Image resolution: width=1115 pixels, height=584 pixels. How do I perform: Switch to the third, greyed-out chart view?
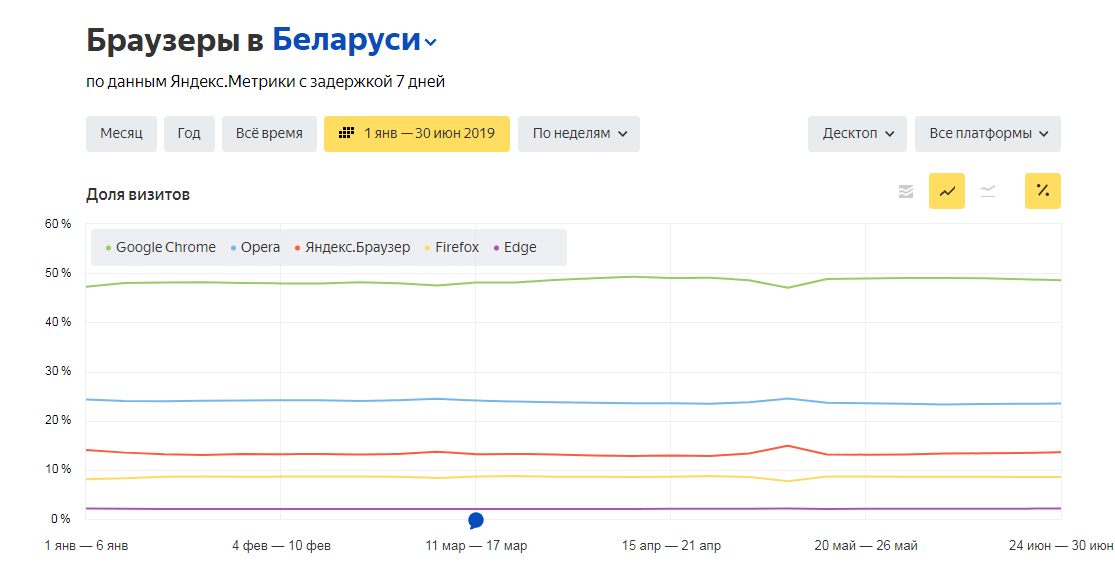point(988,191)
